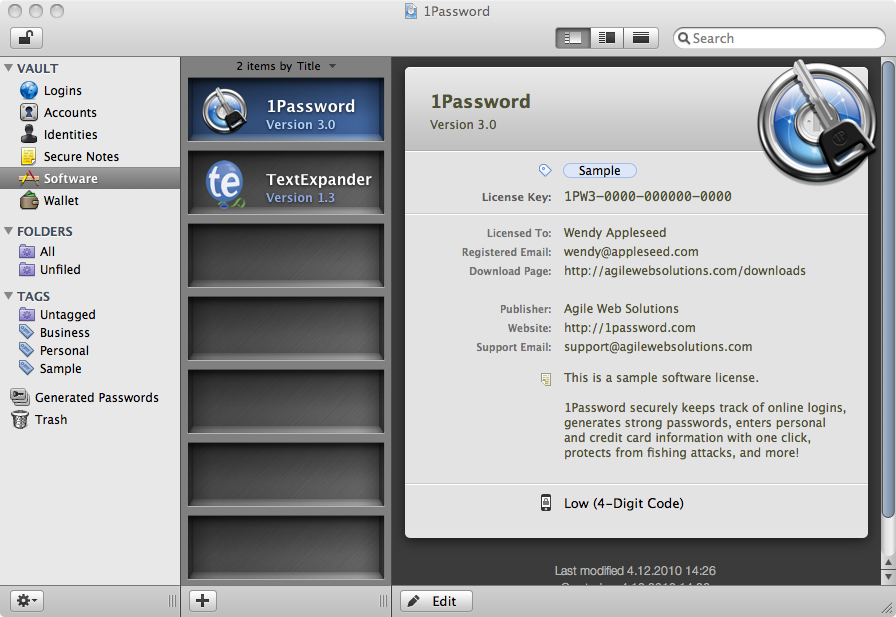Click the lock icon to lock the vault
The height and width of the screenshot is (617, 896).
point(25,37)
